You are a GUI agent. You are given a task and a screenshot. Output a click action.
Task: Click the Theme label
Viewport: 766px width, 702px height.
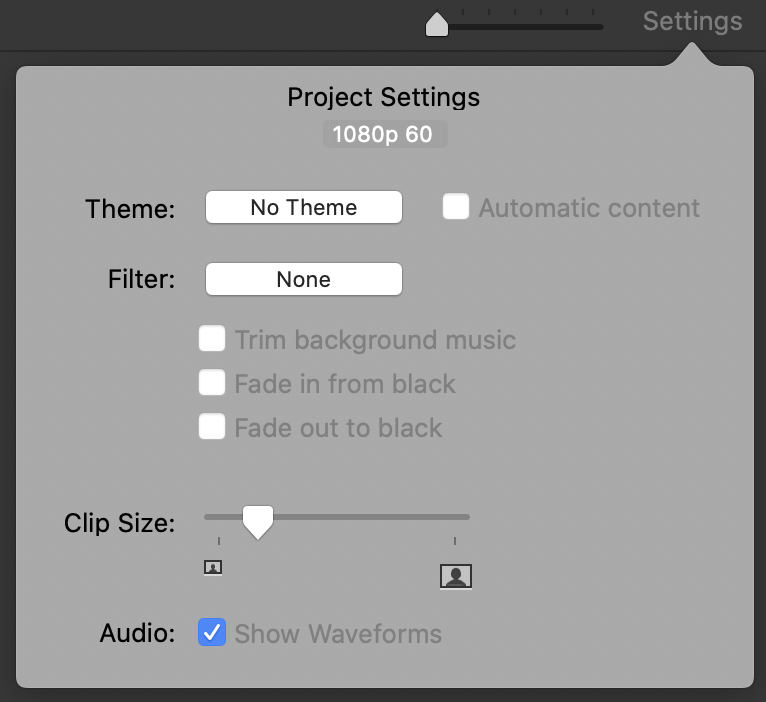[x=130, y=208]
